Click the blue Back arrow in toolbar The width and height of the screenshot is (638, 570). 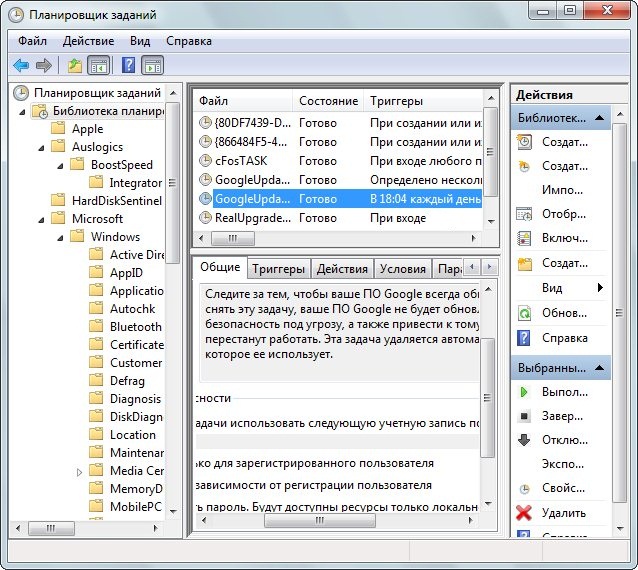21,66
